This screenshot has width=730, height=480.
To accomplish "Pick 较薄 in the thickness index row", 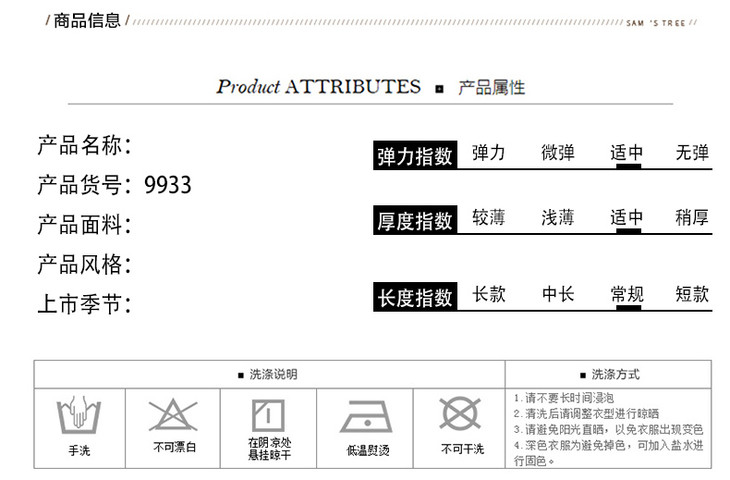I will tap(488, 217).
